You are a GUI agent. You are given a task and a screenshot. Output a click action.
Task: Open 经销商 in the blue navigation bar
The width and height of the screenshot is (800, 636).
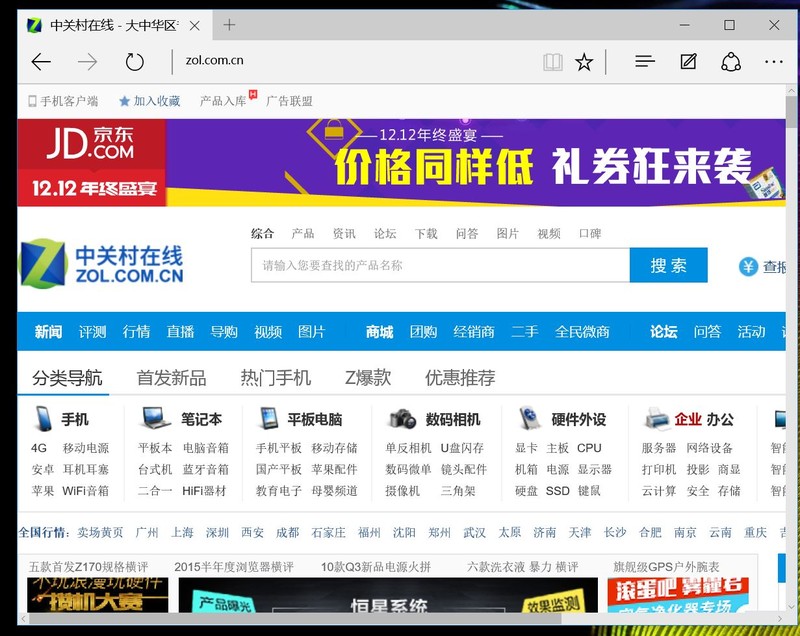(474, 332)
